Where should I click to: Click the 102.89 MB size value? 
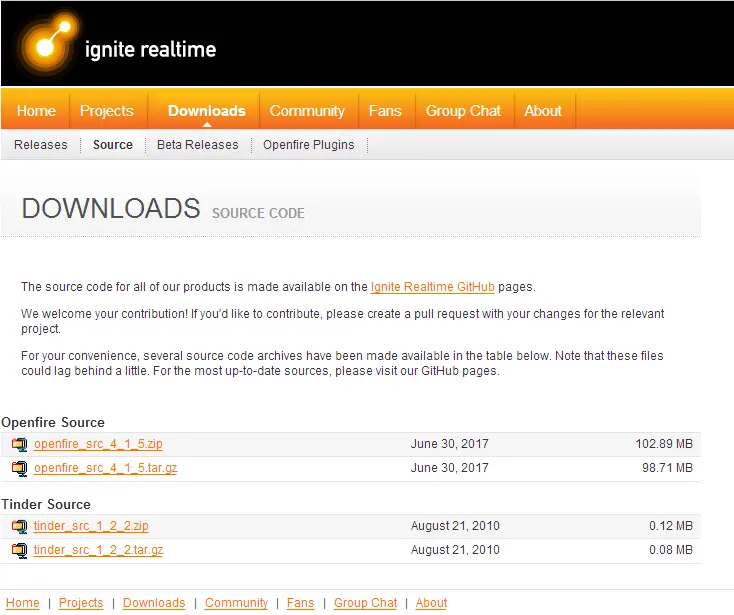pos(664,444)
